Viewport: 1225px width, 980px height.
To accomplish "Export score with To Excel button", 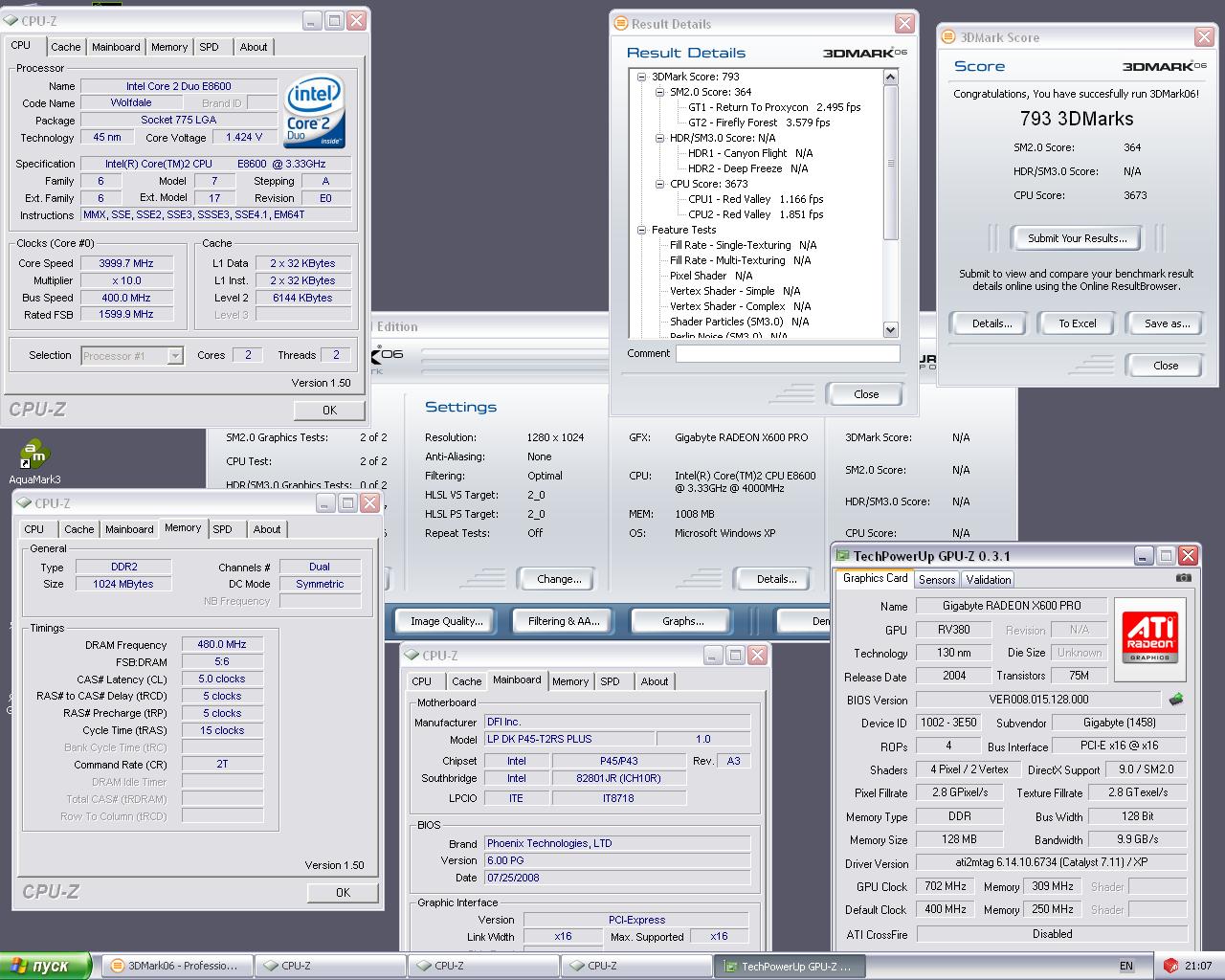I will [1077, 323].
